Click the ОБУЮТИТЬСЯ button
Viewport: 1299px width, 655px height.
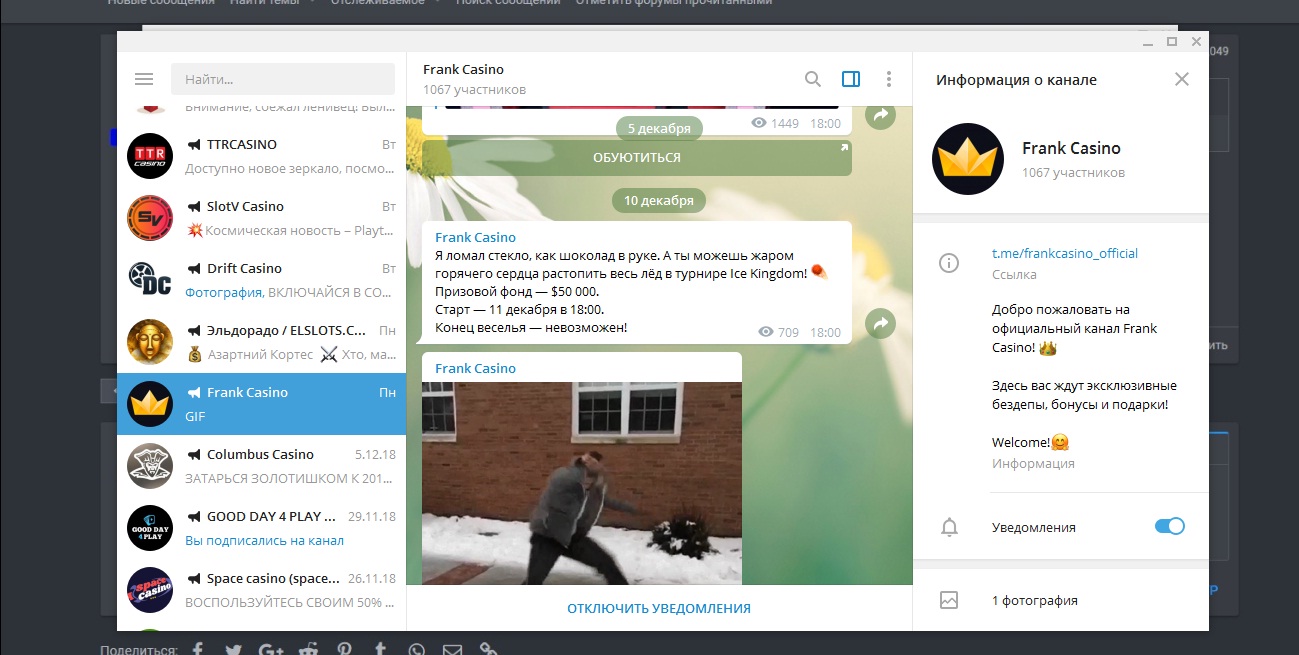(x=637, y=158)
